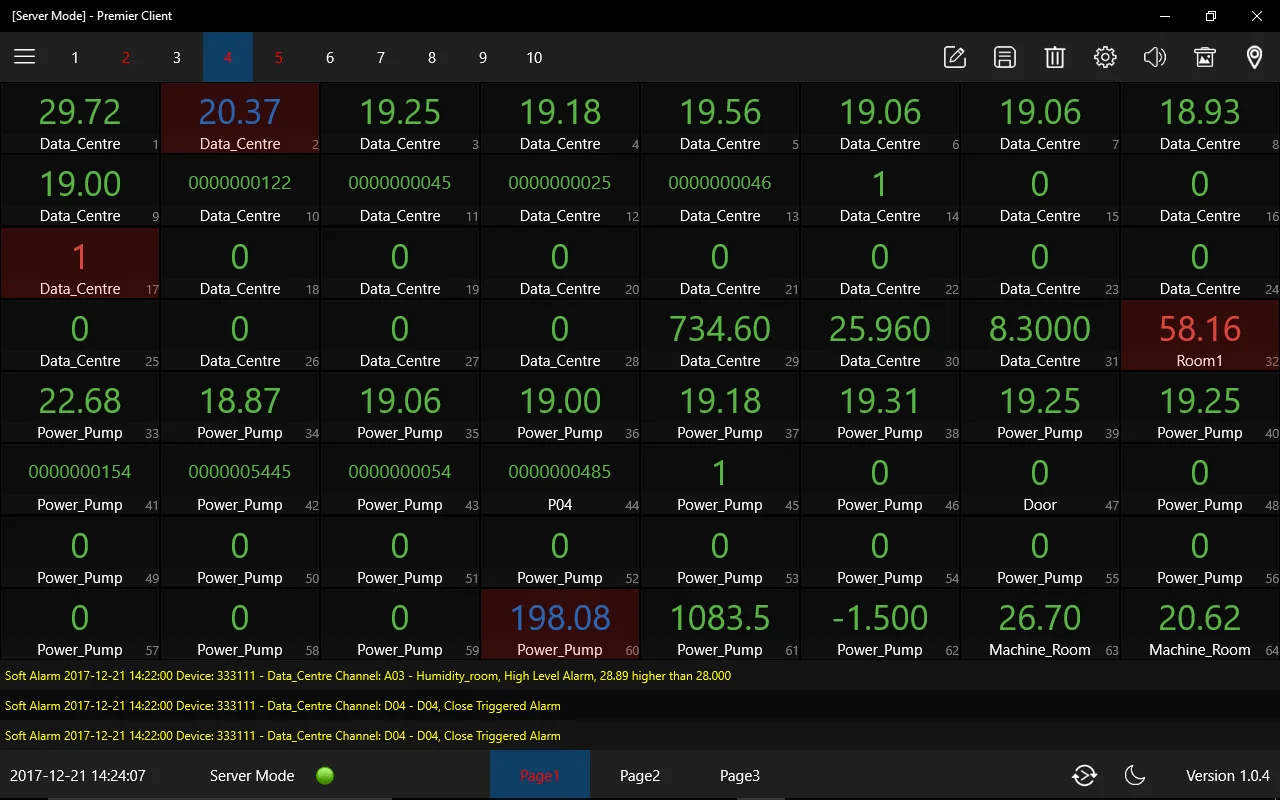Click the green Server Mode indicator
Viewport: 1280px width, 800px height.
325,775
